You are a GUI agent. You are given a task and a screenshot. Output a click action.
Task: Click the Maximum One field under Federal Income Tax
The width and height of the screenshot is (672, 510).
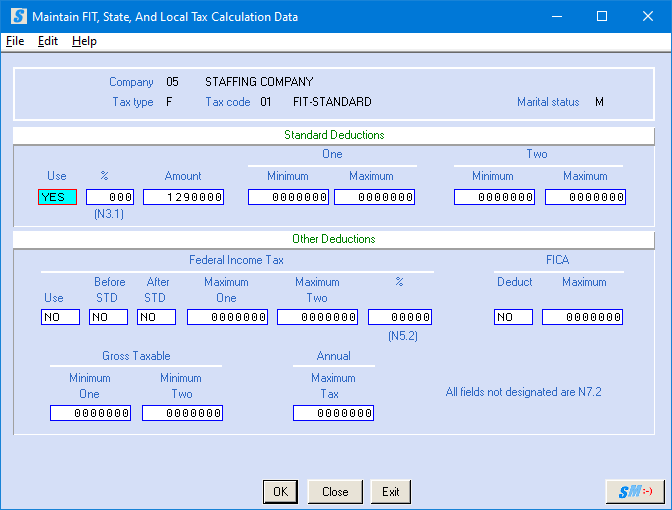click(x=228, y=317)
